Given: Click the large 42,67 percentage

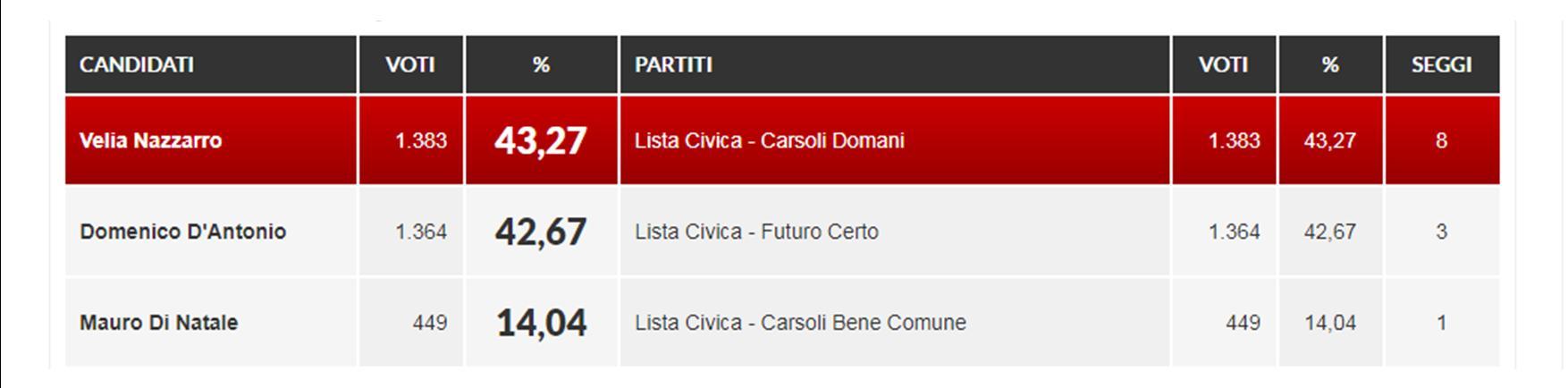Looking at the screenshot, I should coord(541,232).
